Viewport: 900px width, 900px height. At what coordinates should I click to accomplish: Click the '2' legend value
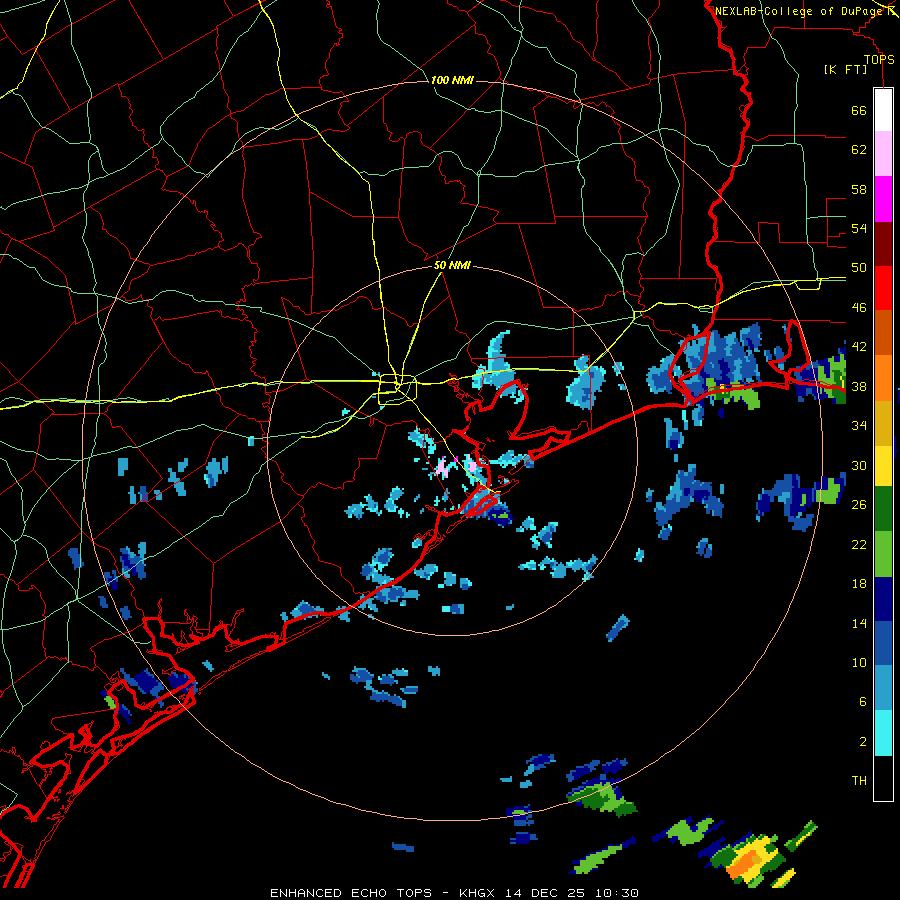pos(863,741)
